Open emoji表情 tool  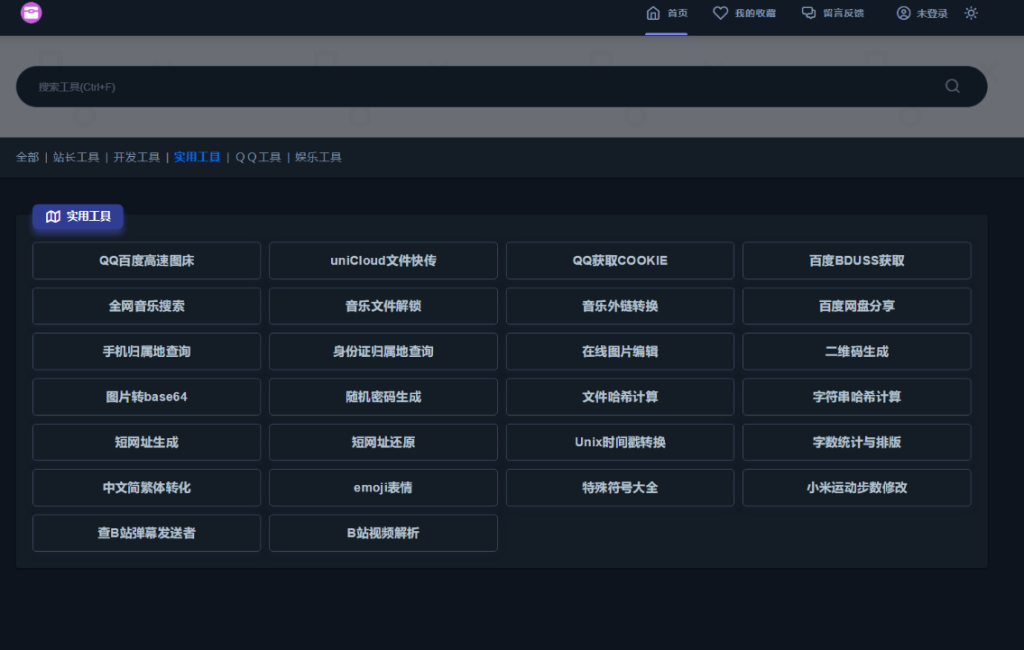[x=383, y=487]
